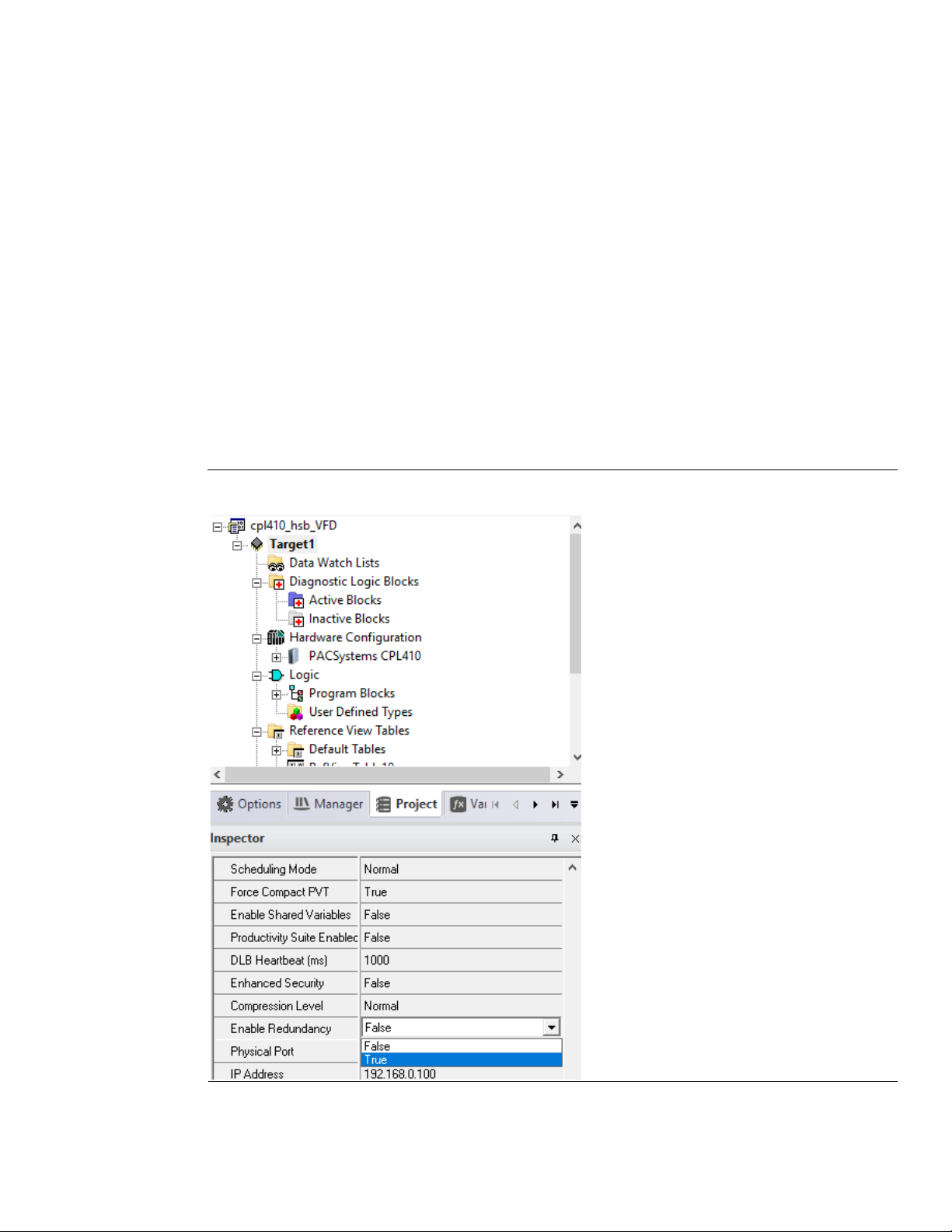
Task: Select the Active Blocks tree item
Action: 345,600
